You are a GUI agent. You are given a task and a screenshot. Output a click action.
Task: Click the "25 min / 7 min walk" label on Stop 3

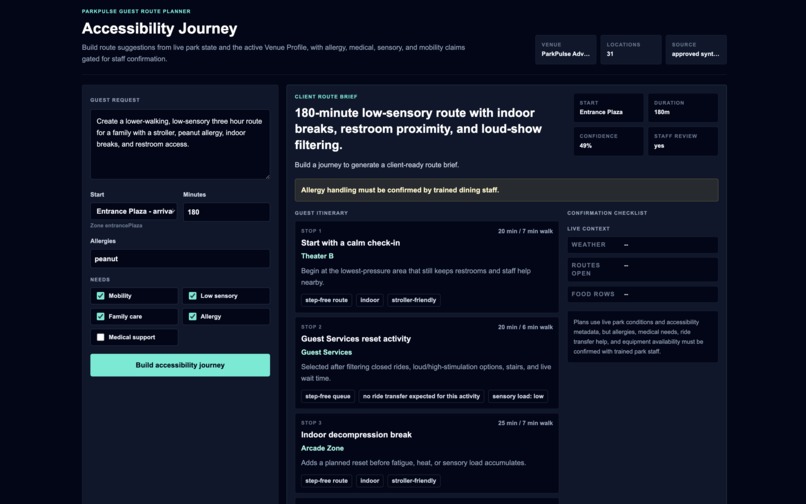pyautogui.click(x=525, y=423)
